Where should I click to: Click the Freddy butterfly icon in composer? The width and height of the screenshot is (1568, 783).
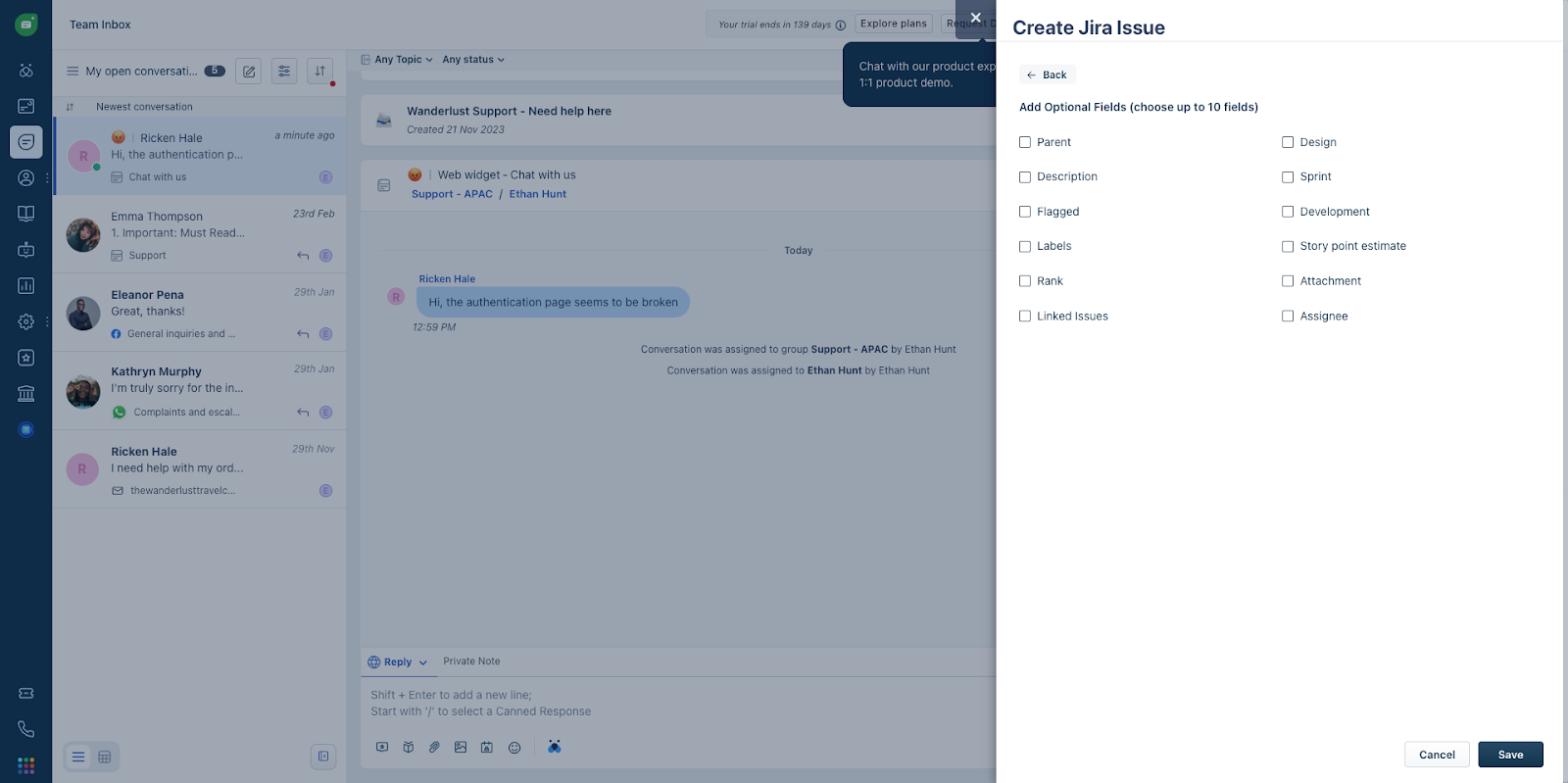click(x=555, y=747)
